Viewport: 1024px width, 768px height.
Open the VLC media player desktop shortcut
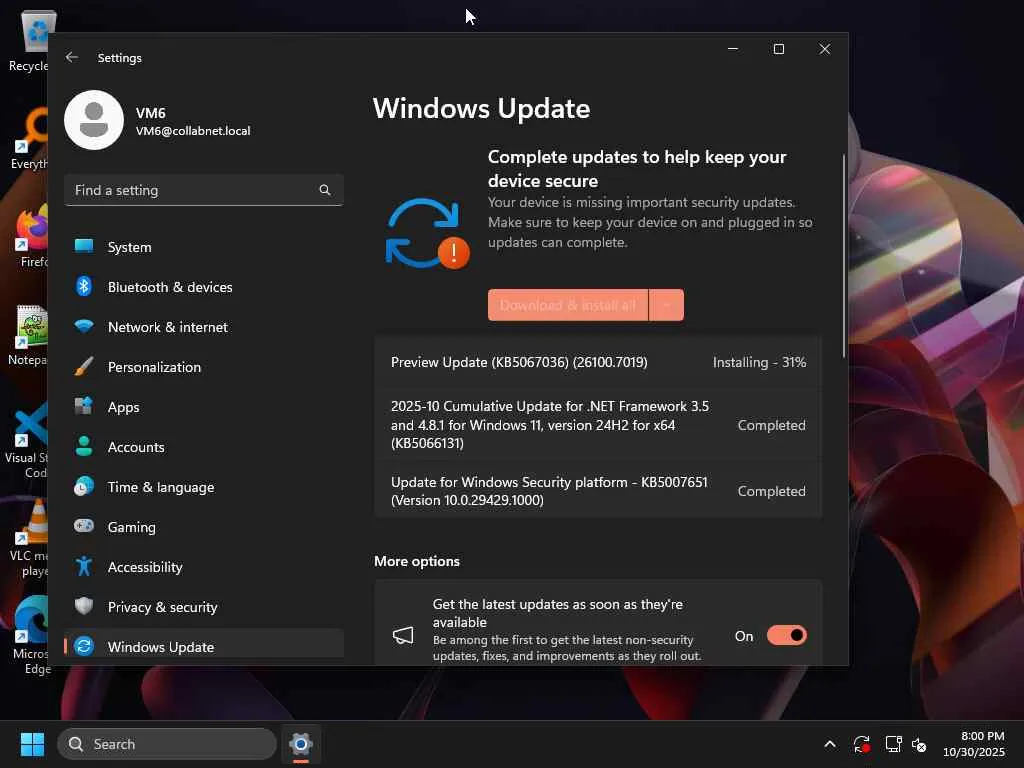[31, 538]
